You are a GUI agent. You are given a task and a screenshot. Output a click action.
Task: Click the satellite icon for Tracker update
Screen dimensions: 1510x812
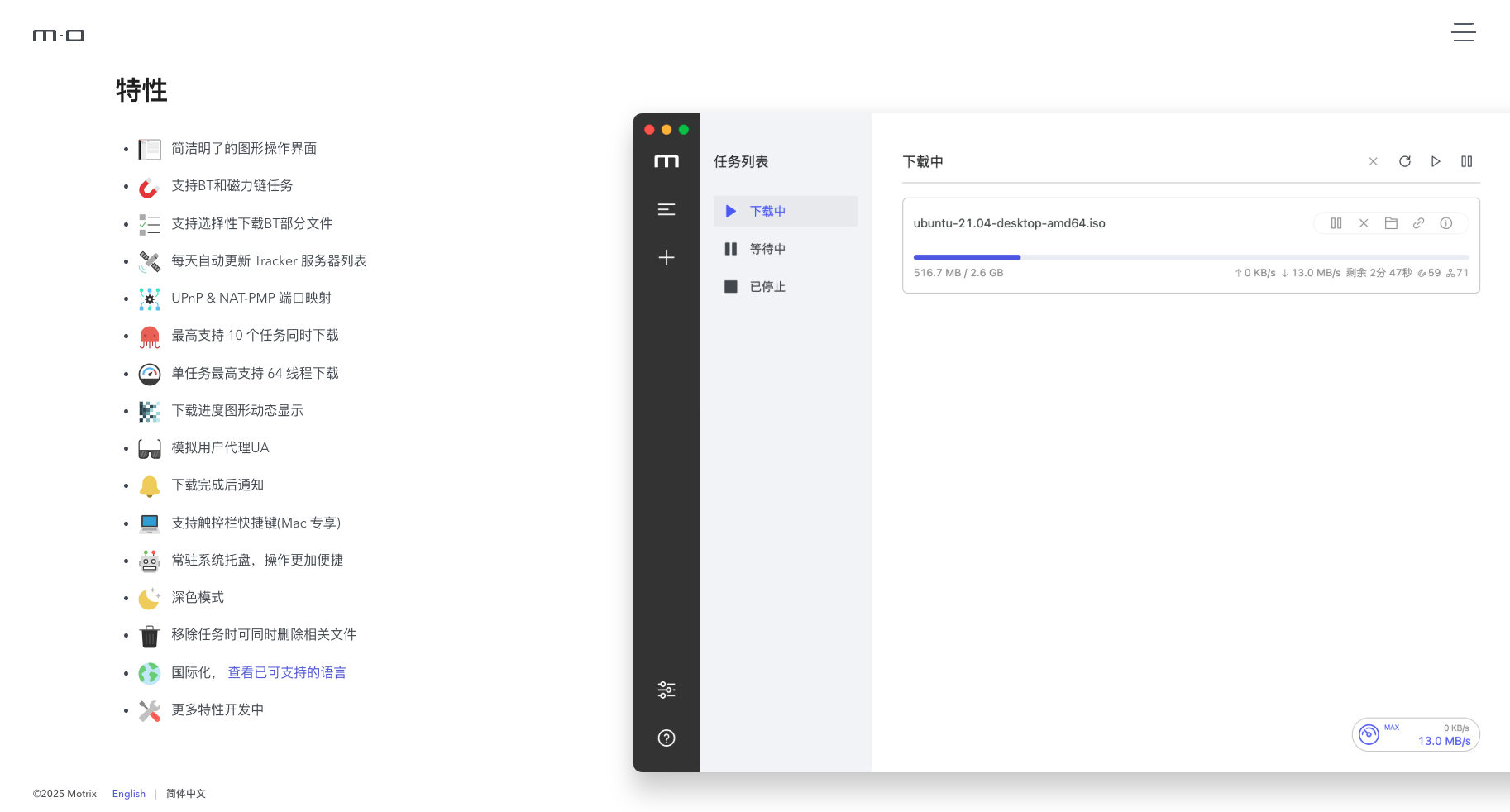tap(150, 261)
